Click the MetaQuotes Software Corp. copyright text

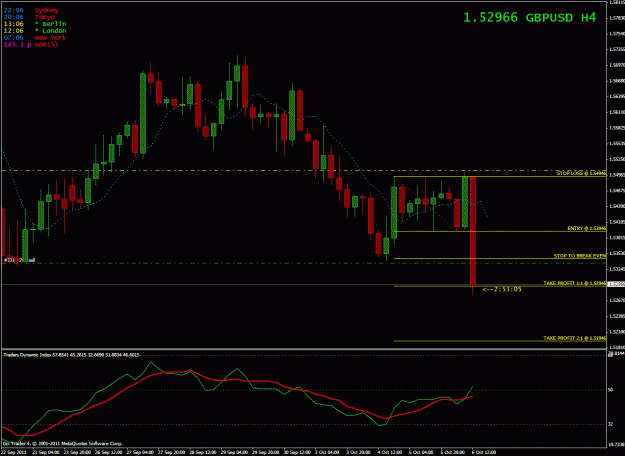tap(63, 443)
